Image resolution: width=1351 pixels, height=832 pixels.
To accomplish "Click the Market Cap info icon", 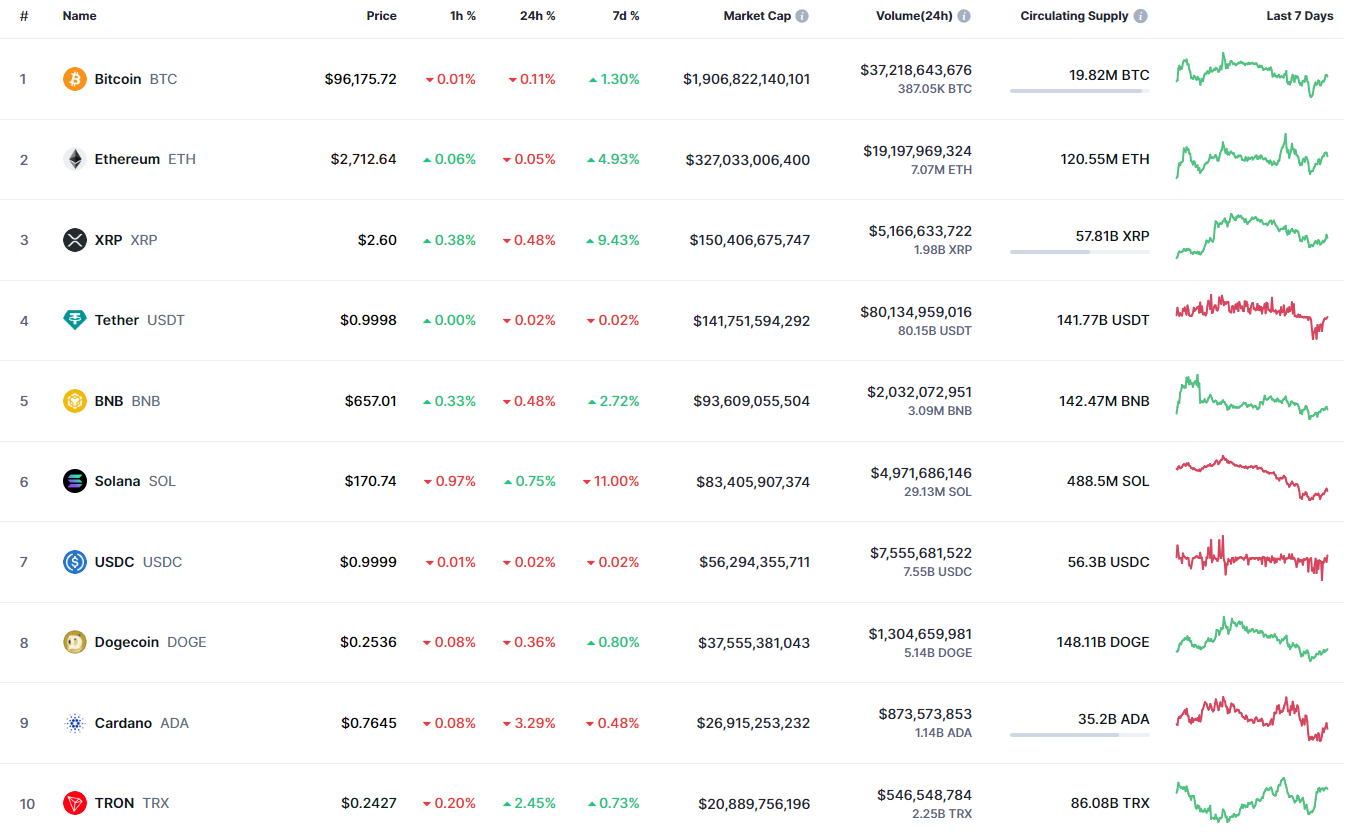I will 802,16.
